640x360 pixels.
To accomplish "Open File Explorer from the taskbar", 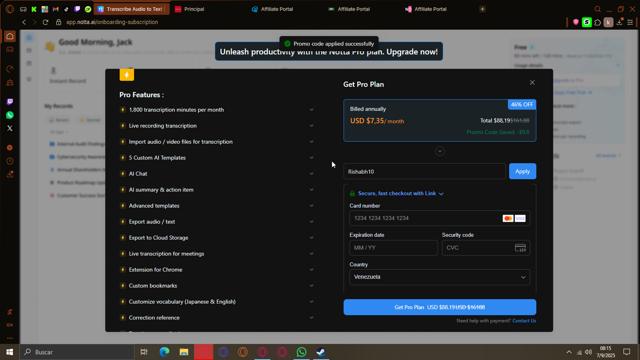I will [184, 352].
